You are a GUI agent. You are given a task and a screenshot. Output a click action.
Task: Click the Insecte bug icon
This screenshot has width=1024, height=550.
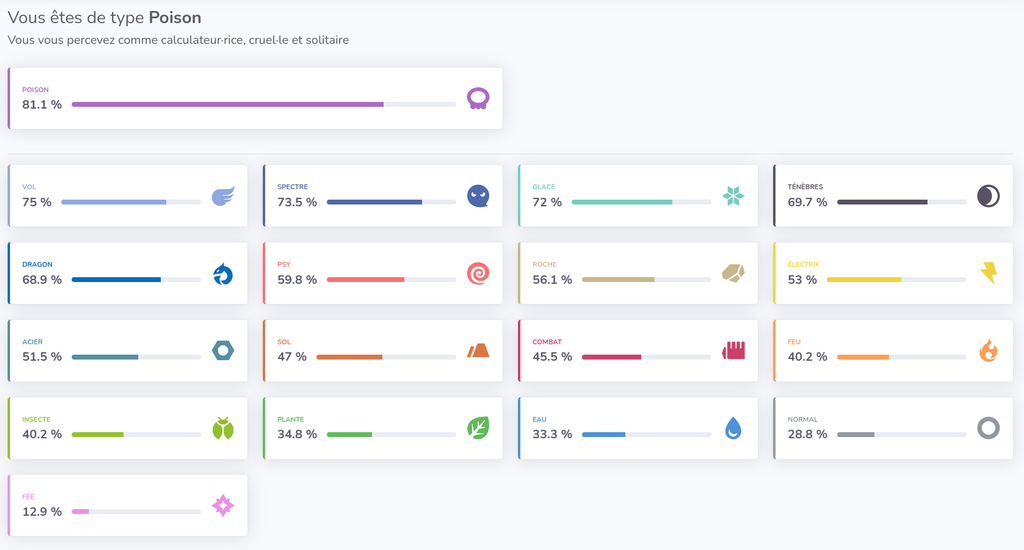pos(223,429)
